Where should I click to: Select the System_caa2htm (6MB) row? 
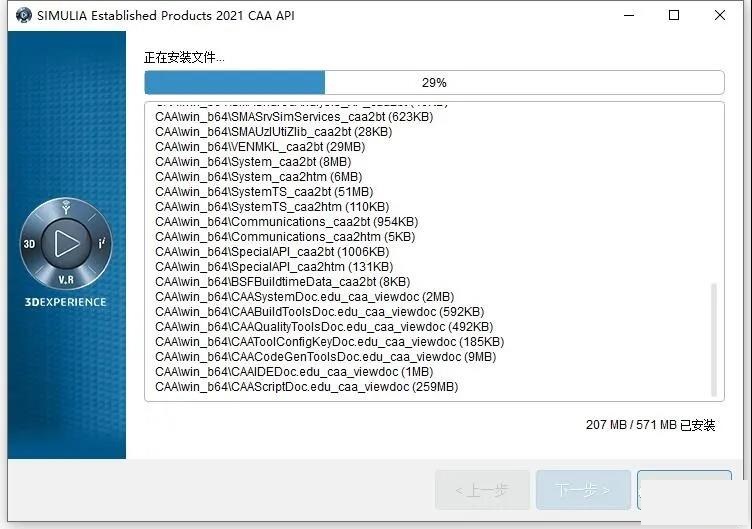[258, 176]
